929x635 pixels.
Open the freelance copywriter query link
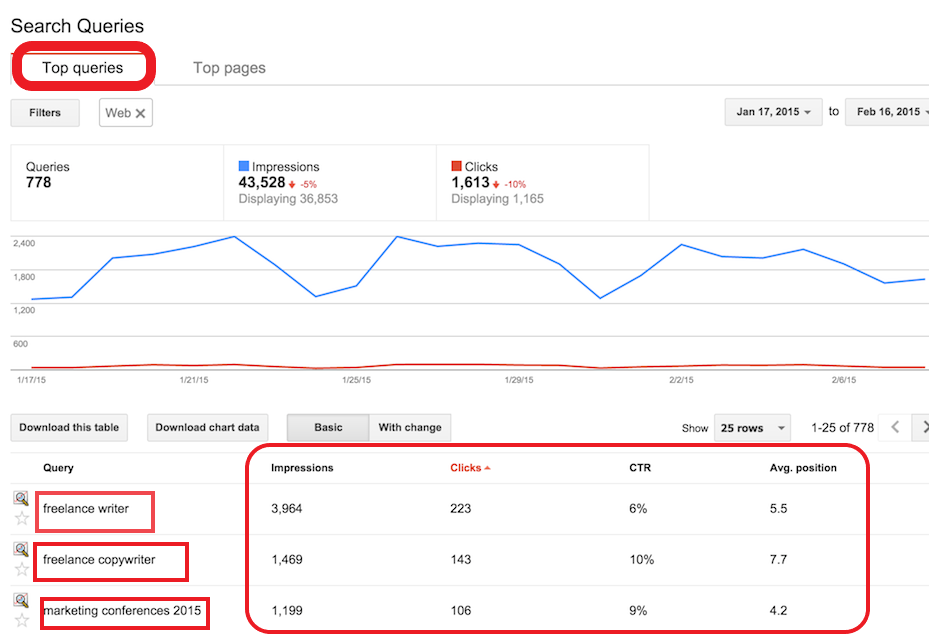click(99, 560)
